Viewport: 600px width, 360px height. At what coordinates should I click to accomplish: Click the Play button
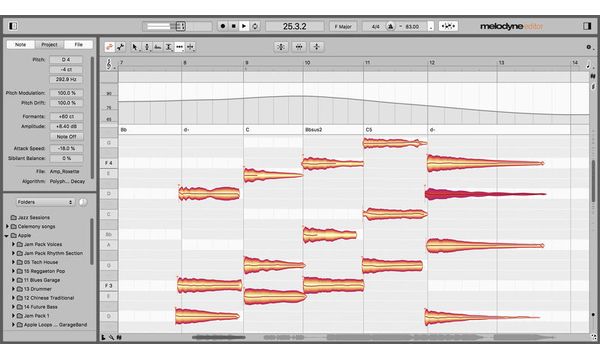click(x=244, y=26)
